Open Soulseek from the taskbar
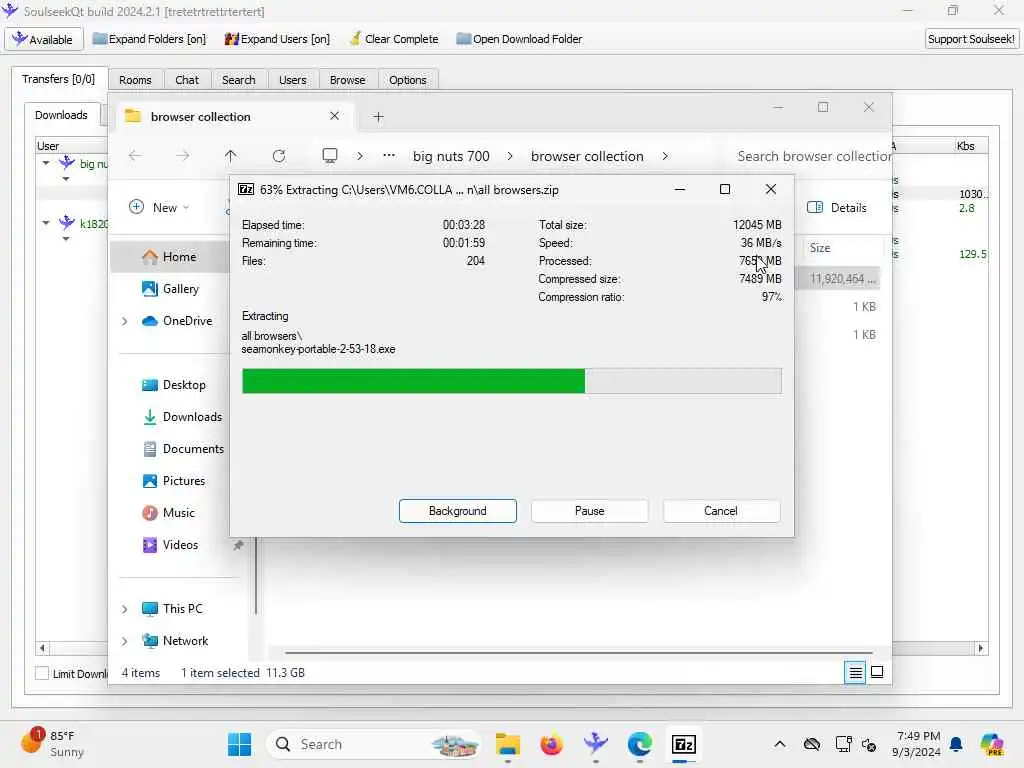1024x768 pixels. pyautogui.click(x=596, y=744)
